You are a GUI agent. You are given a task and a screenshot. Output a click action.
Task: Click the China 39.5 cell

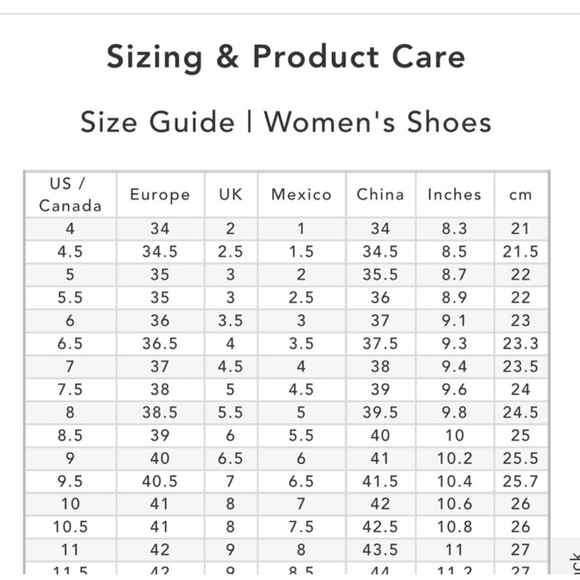[x=380, y=412]
